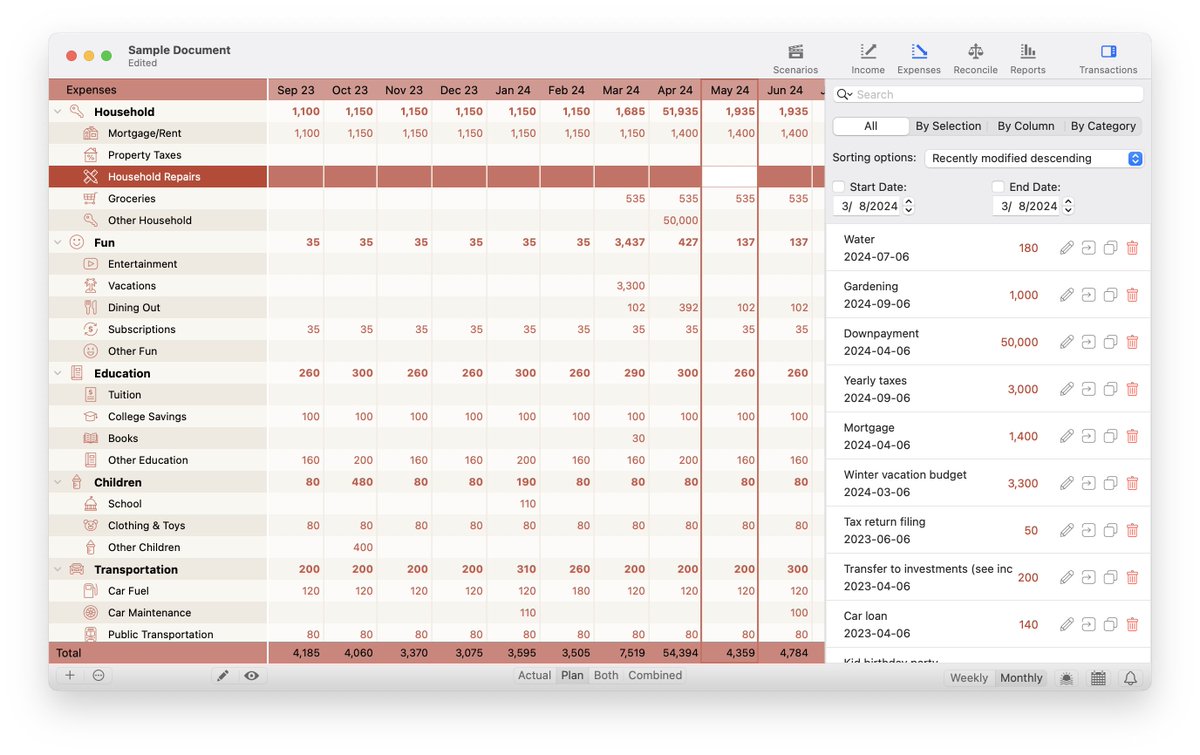Increment the Start Date with the stepper
Screen dimensions: 1200x755
click(x=906, y=201)
